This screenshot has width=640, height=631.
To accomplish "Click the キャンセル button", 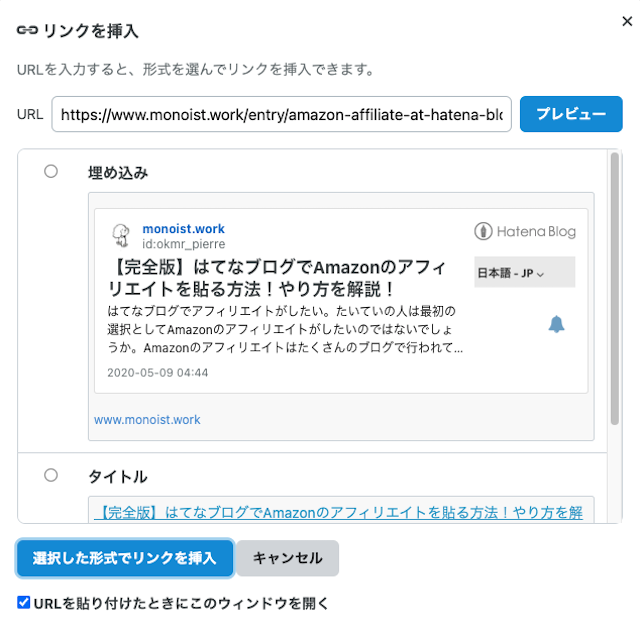I will (287, 558).
